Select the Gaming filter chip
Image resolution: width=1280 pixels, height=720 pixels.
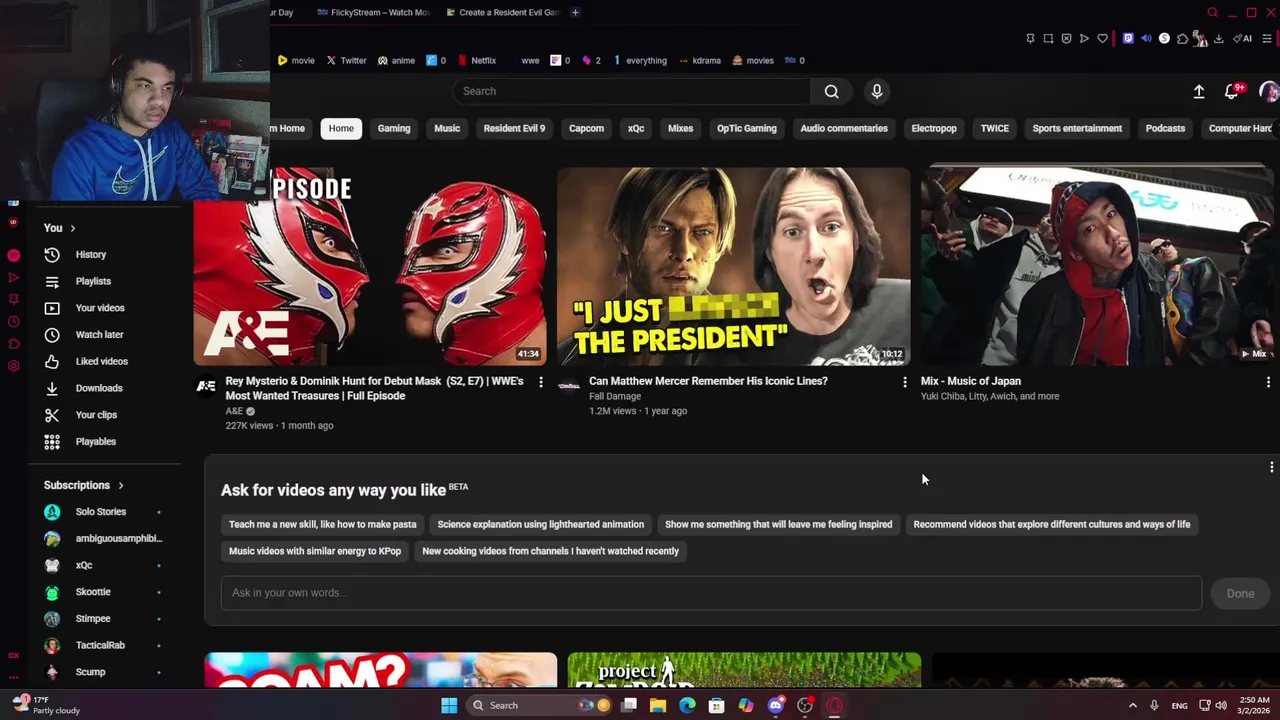tap(394, 128)
